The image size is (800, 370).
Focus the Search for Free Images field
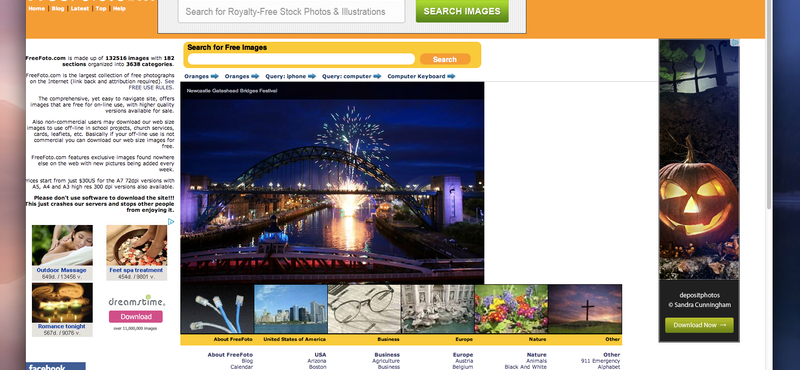301,59
